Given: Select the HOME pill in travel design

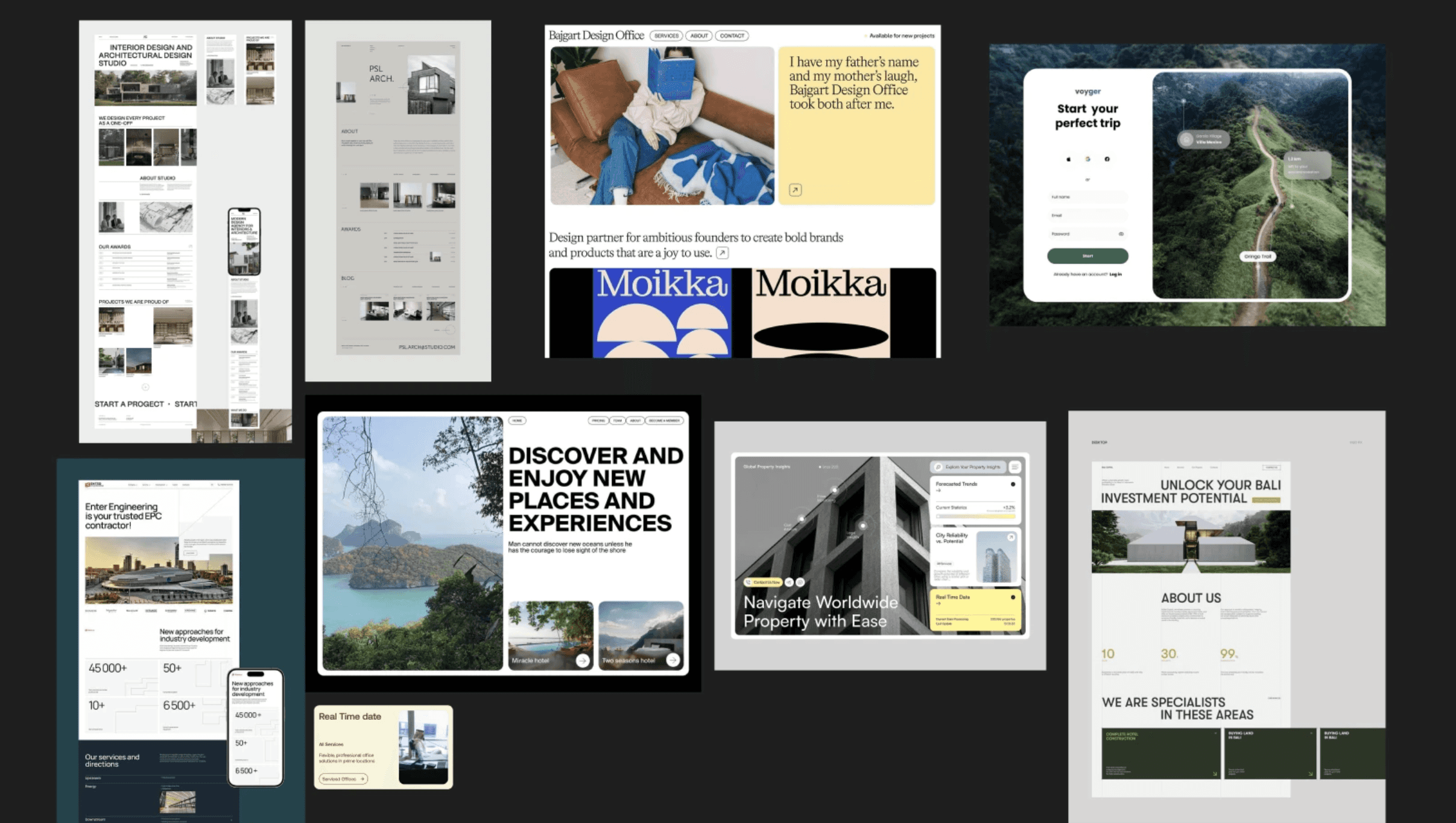Looking at the screenshot, I should coord(517,421).
